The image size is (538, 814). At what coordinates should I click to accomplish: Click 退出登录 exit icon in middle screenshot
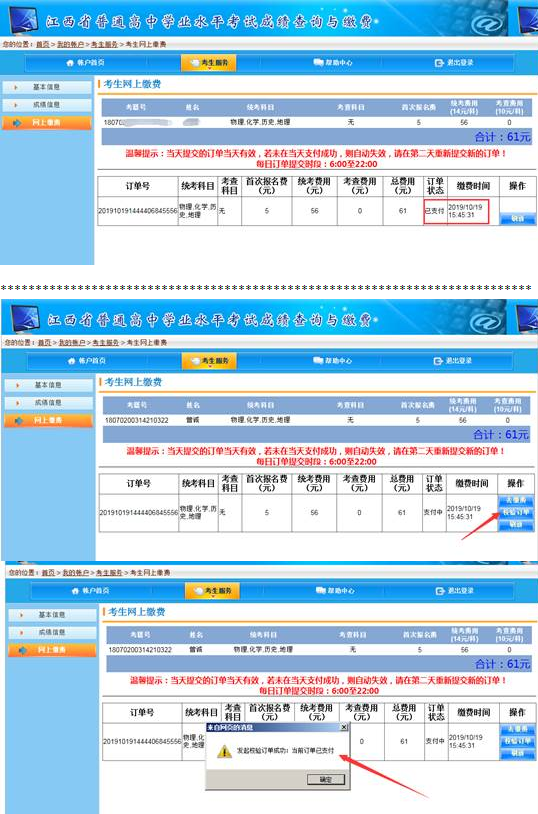438,360
